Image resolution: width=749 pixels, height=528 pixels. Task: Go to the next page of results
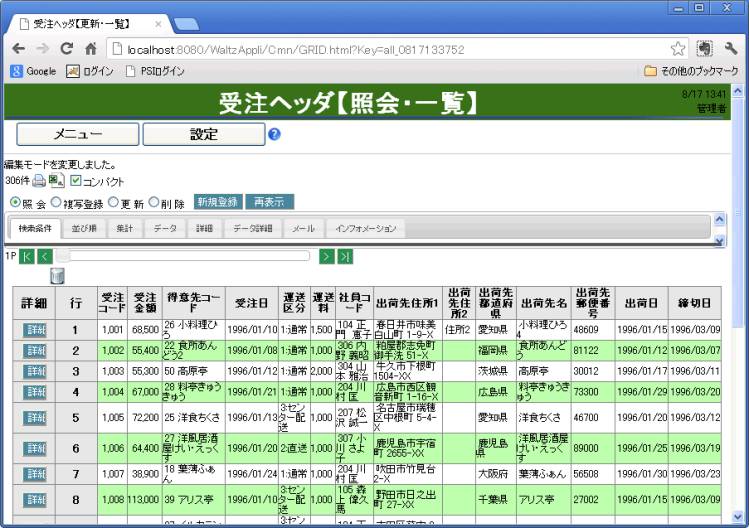tap(326, 256)
